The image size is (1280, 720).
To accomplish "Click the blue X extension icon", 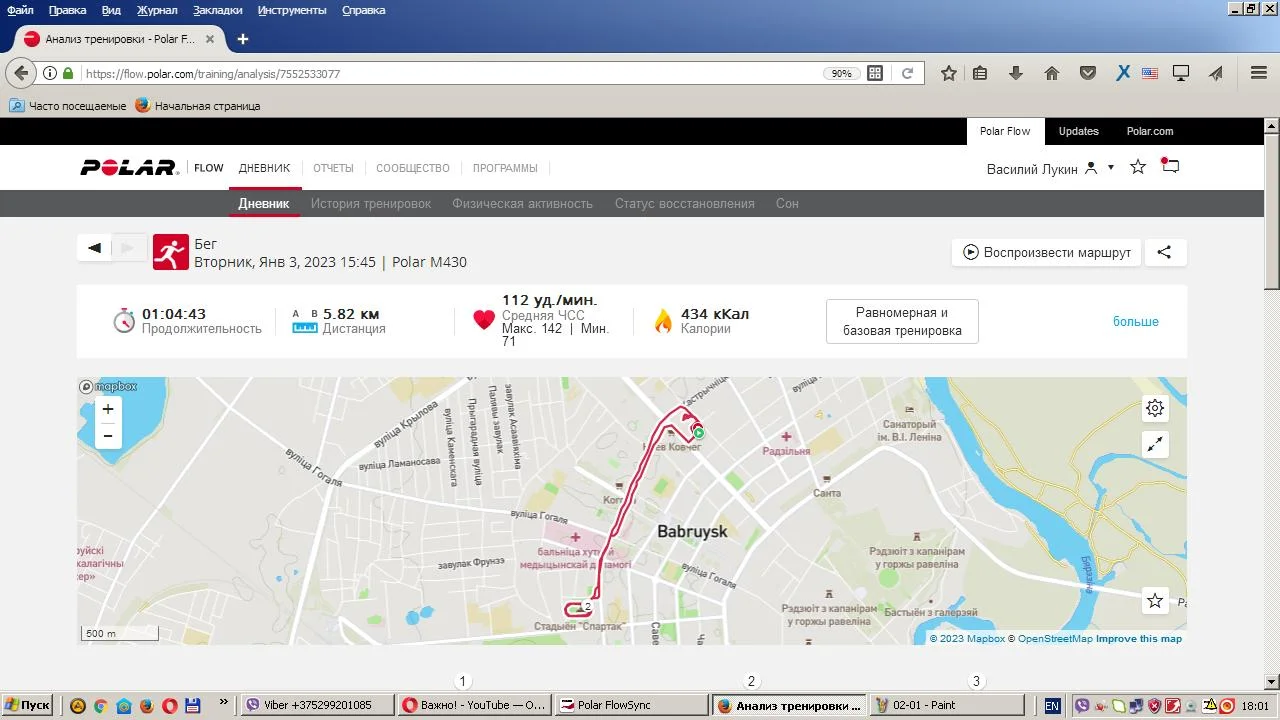I will coord(1123,73).
